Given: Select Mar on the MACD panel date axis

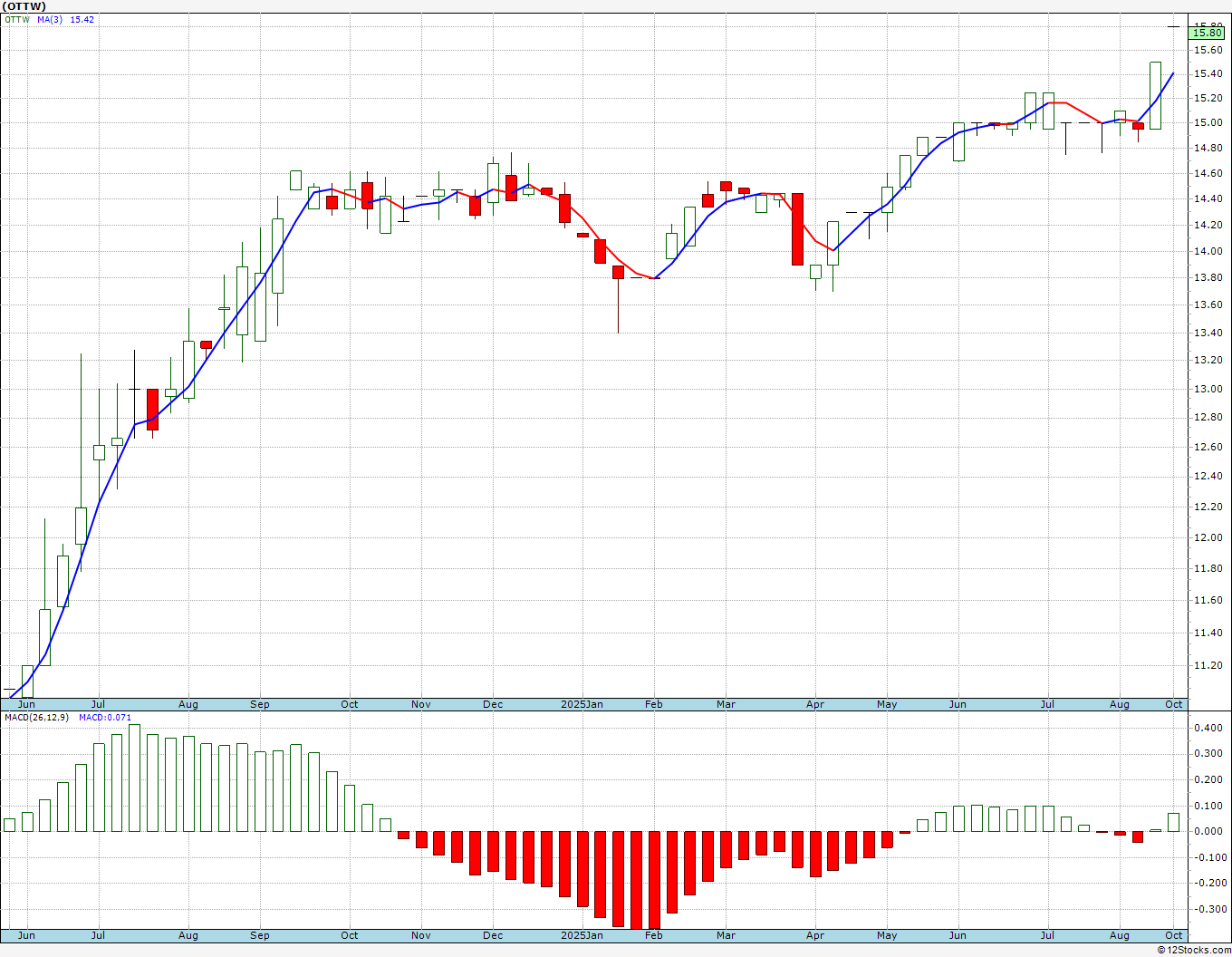Looking at the screenshot, I should pos(726,935).
